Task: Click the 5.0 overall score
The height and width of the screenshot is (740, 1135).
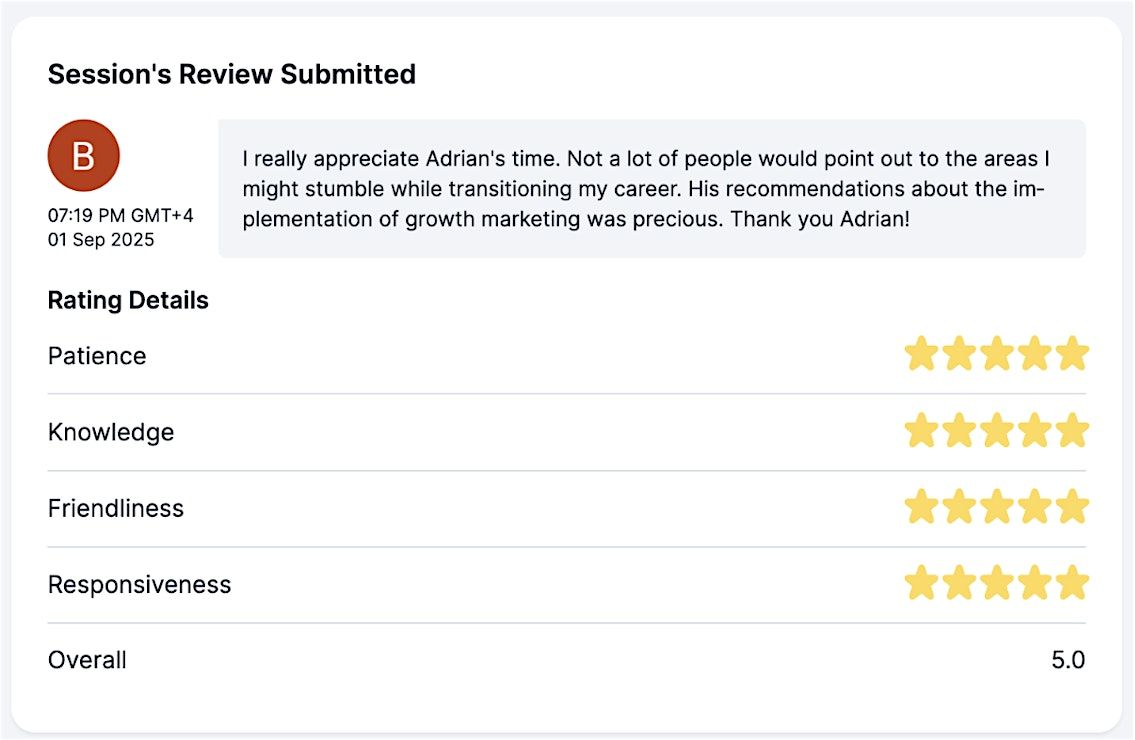Action: coord(1067,660)
